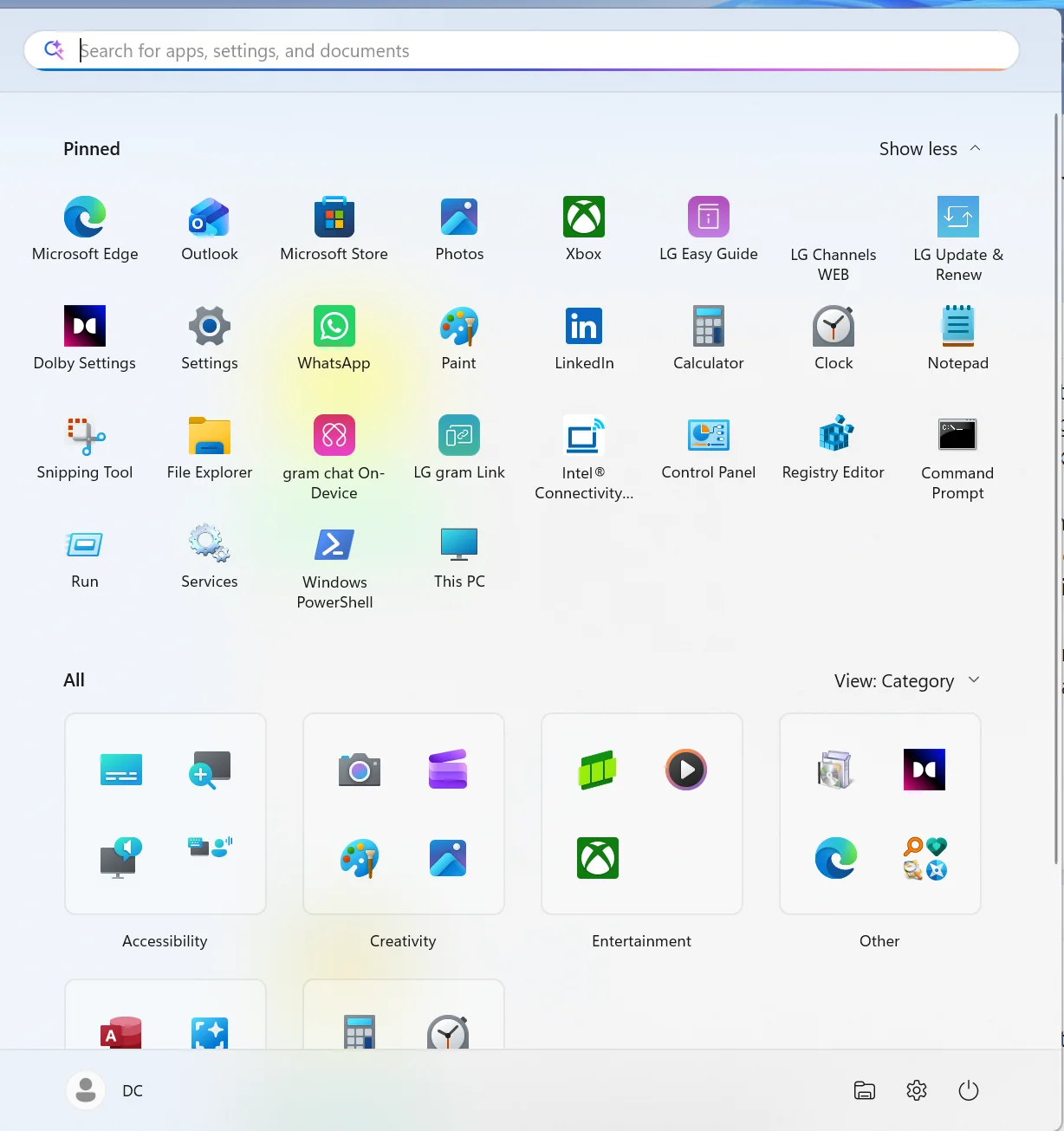Launch pinned Xbox app
Viewport: 1064px width, 1131px height.
[584, 231]
